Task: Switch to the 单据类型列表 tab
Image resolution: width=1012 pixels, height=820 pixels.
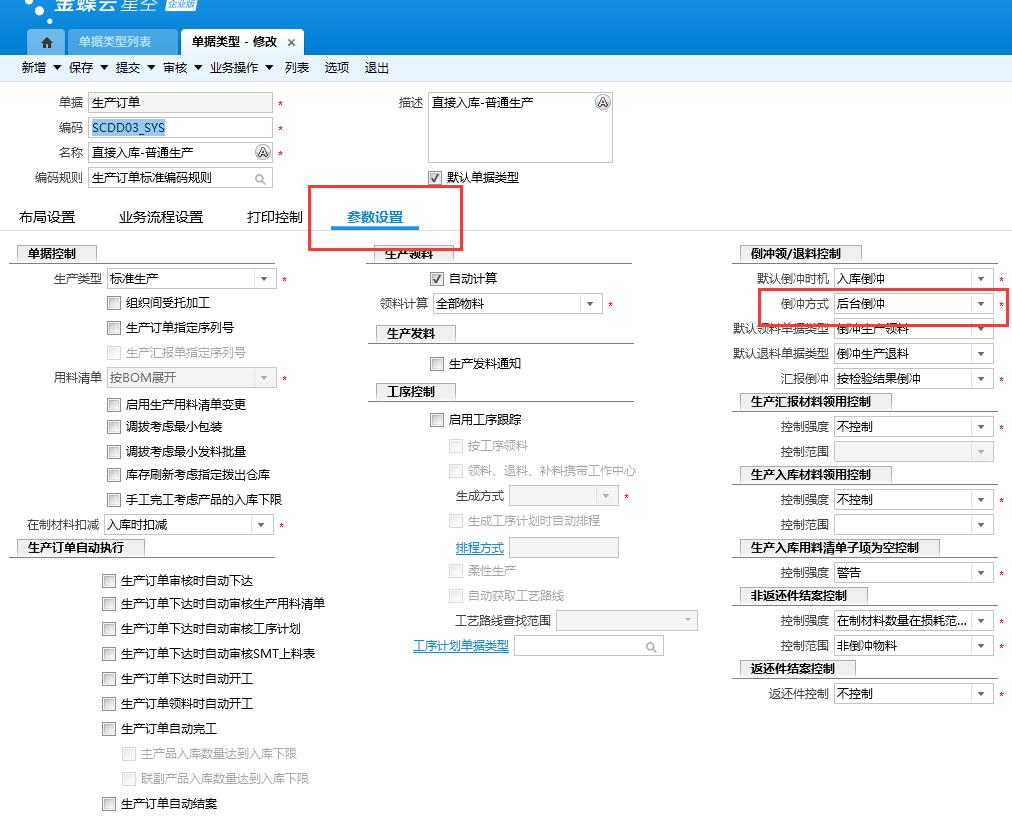Action: [115, 42]
